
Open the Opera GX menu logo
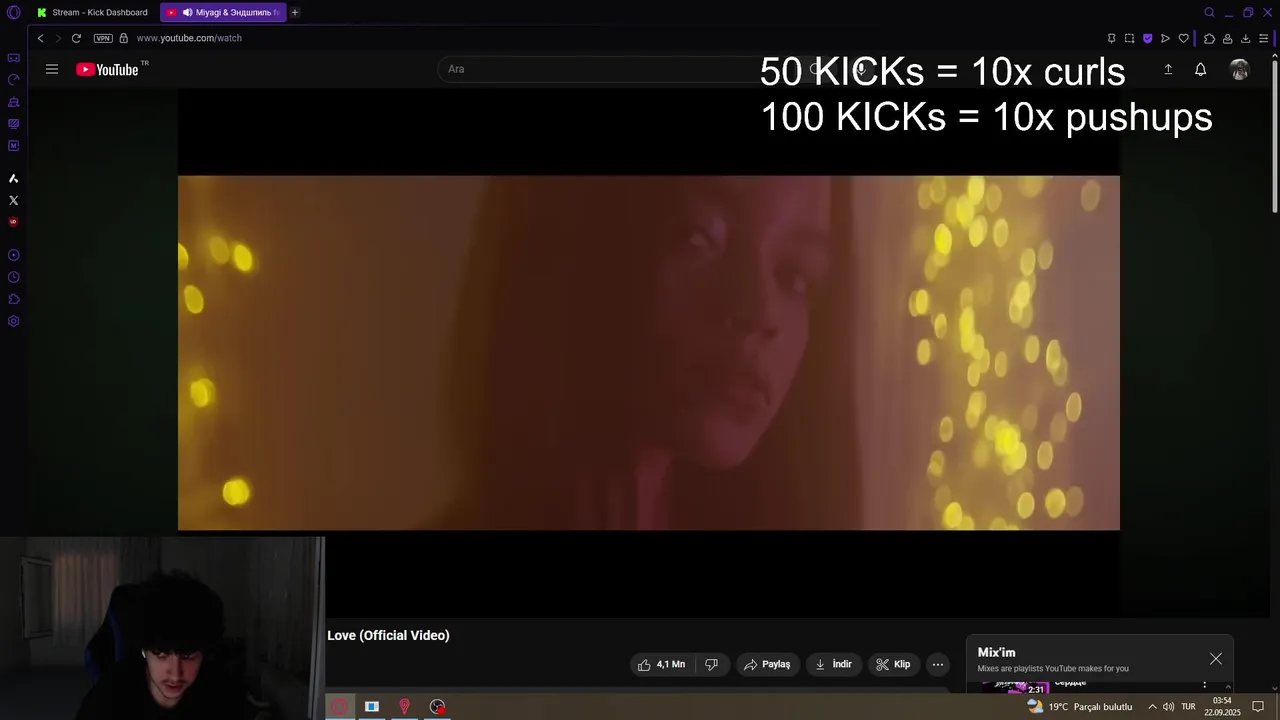point(13,13)
